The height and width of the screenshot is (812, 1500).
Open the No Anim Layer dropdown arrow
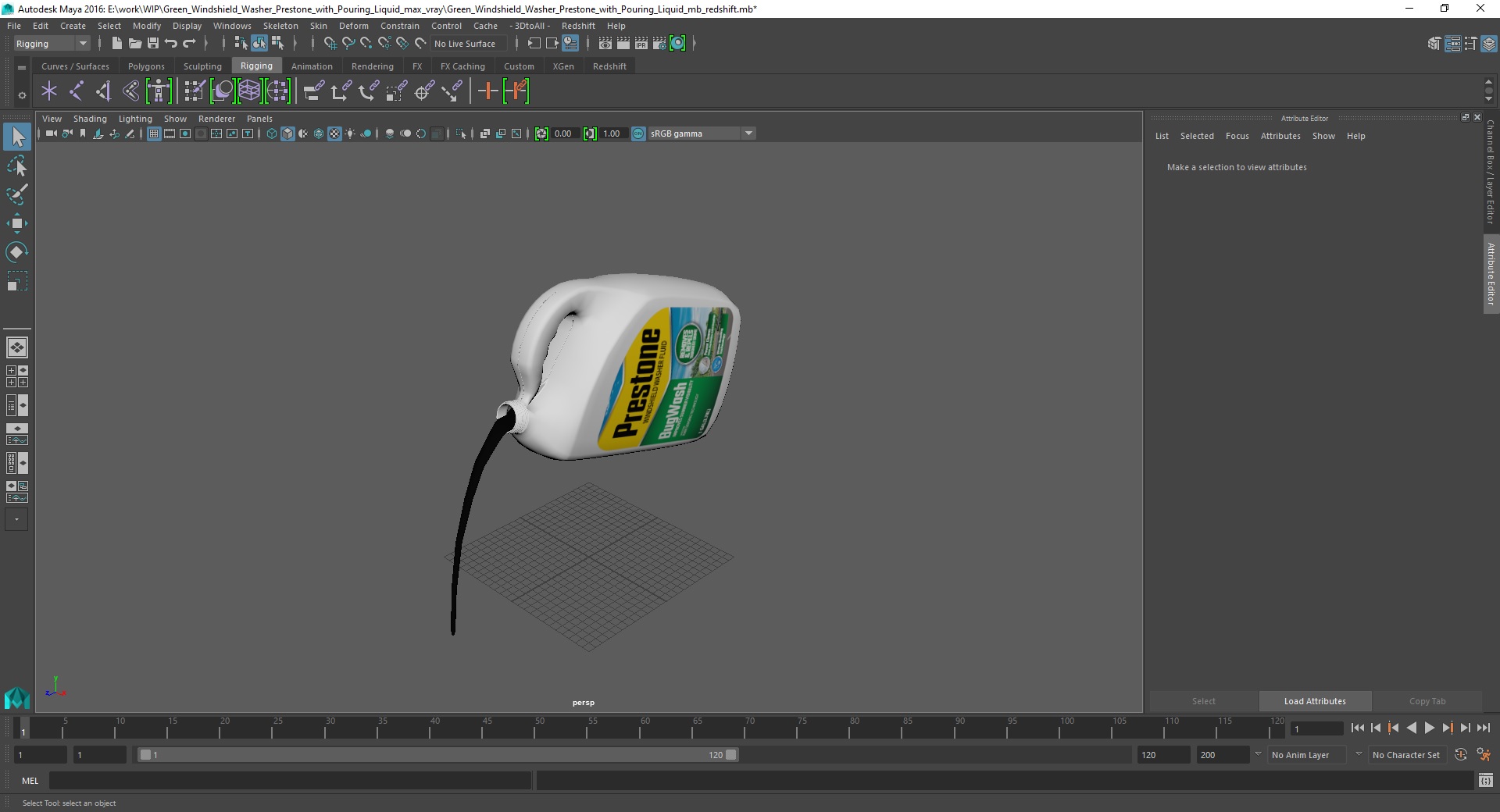1258,755
